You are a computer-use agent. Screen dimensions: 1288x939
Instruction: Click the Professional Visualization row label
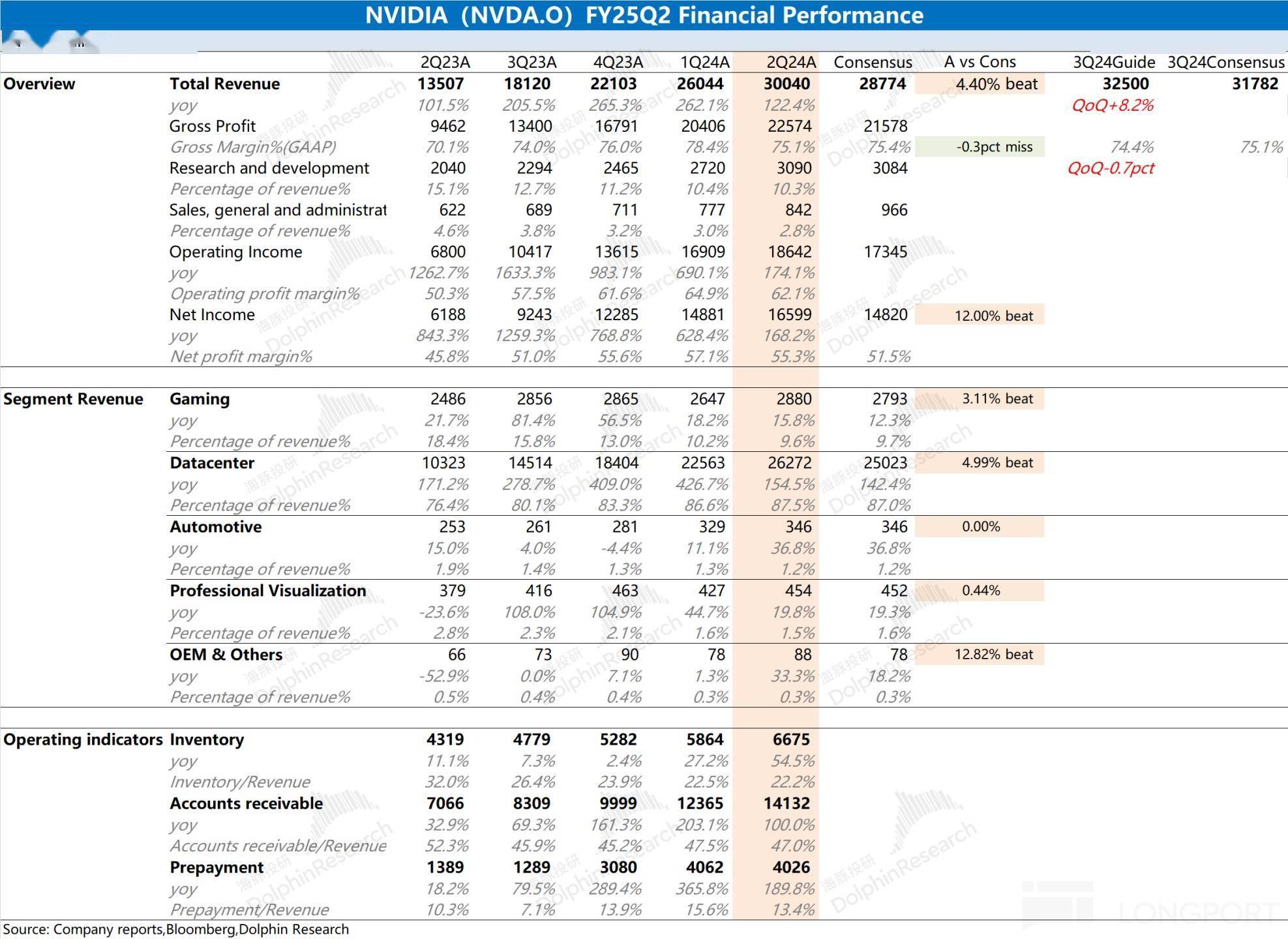pos(268,591)
